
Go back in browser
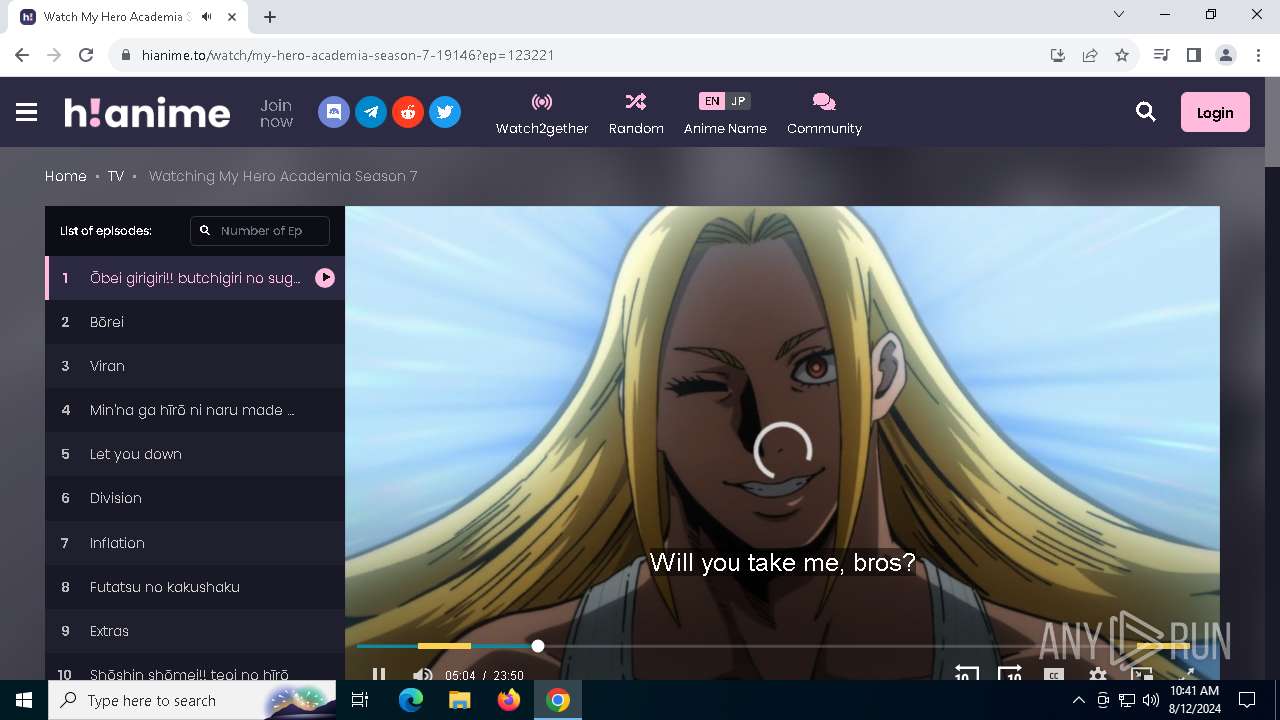[x=22, y=55]
